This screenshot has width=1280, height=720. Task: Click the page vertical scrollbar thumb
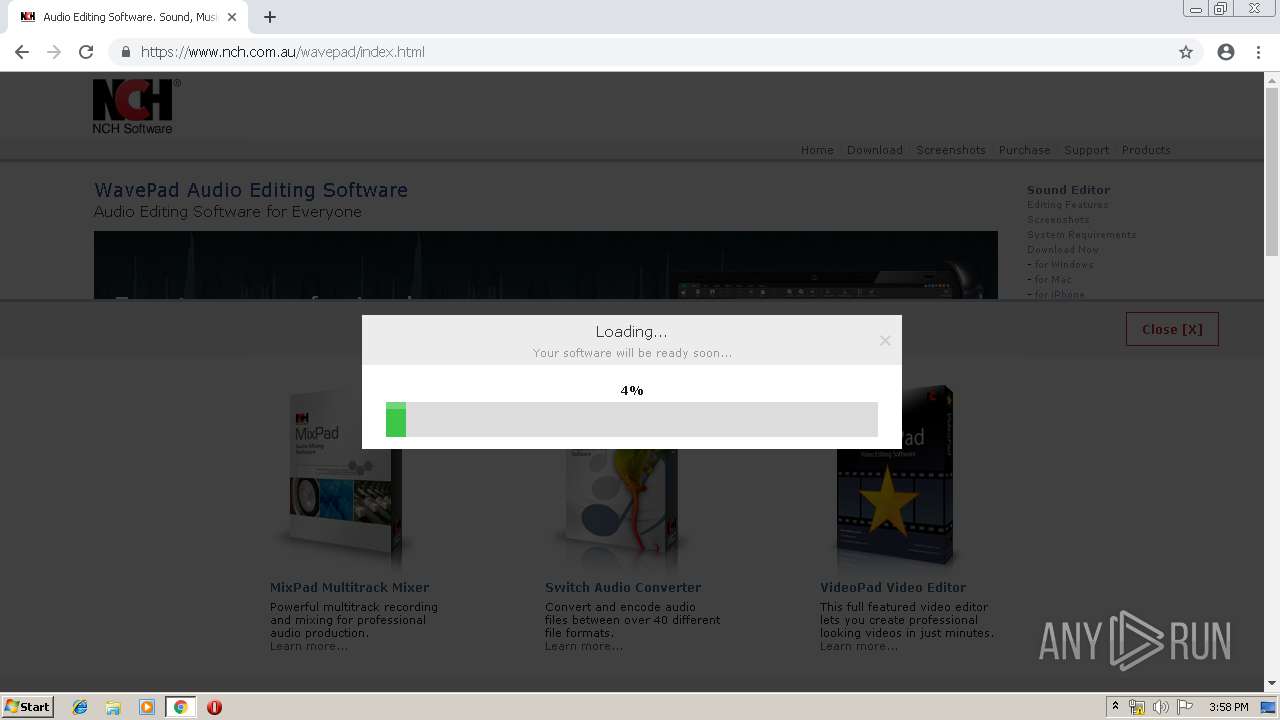(1272, 170)
